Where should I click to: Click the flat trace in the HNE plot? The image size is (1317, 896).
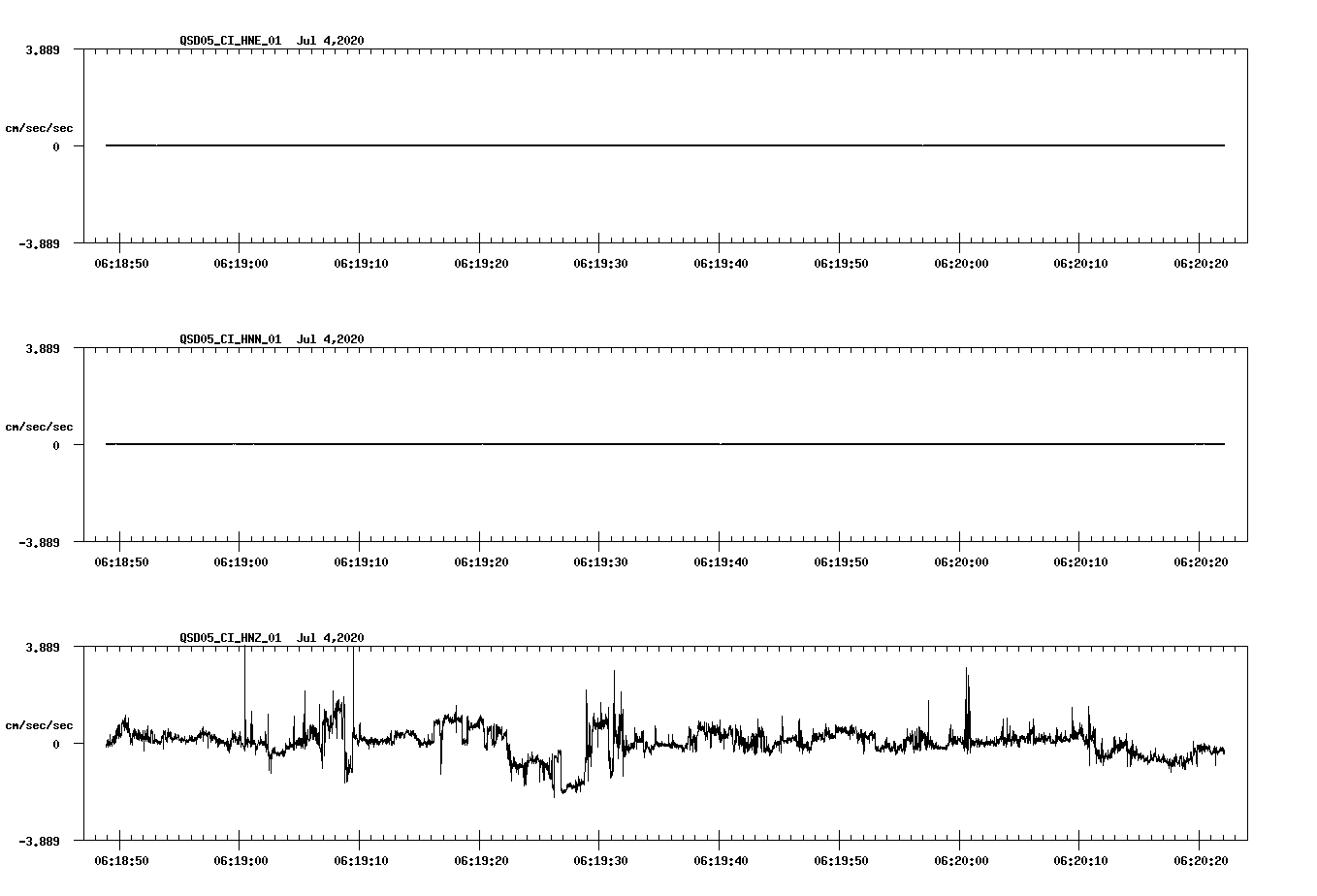[665, 145]
